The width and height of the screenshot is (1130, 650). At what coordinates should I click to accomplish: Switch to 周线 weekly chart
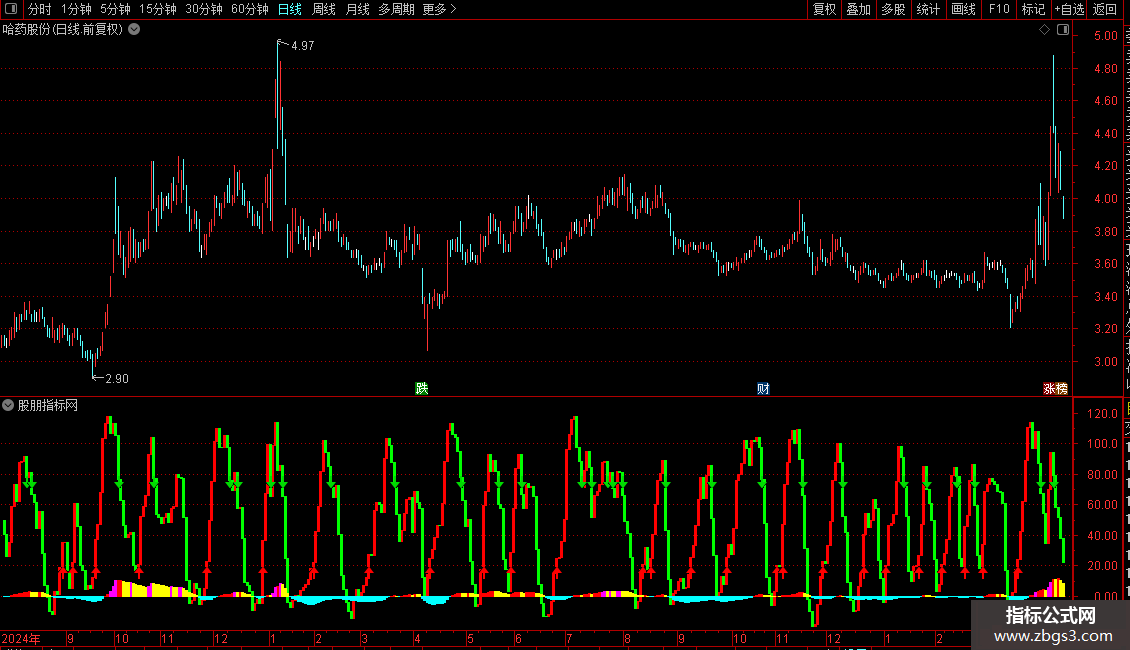pyautogui.click(x=324, y=9)
